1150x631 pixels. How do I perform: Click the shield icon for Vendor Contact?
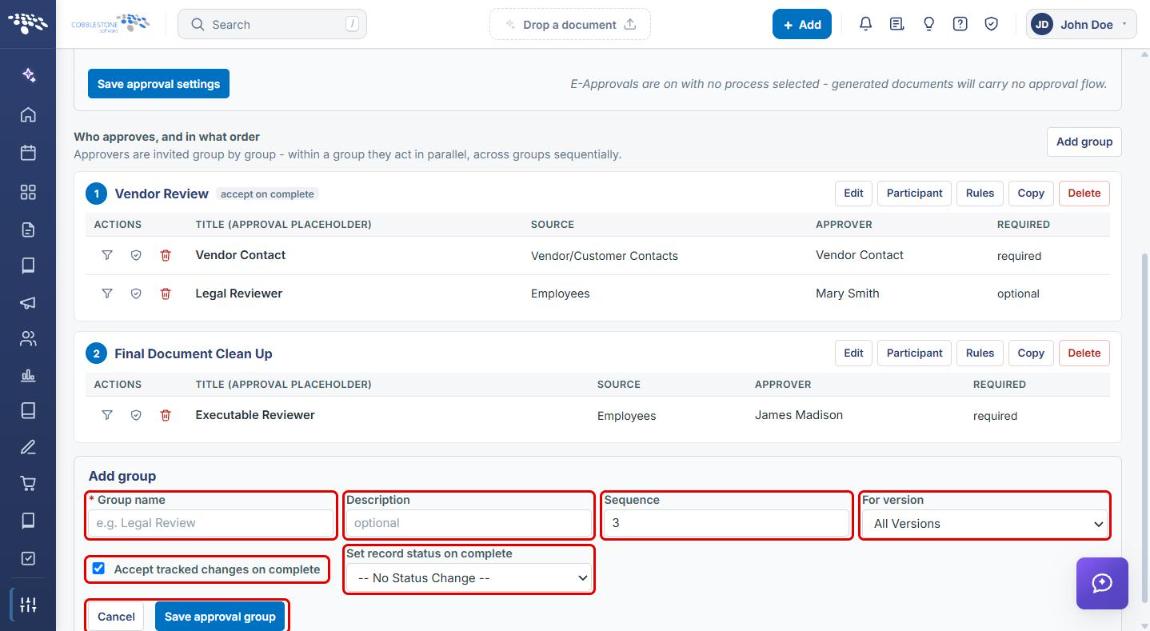click(x=136, y=255)
